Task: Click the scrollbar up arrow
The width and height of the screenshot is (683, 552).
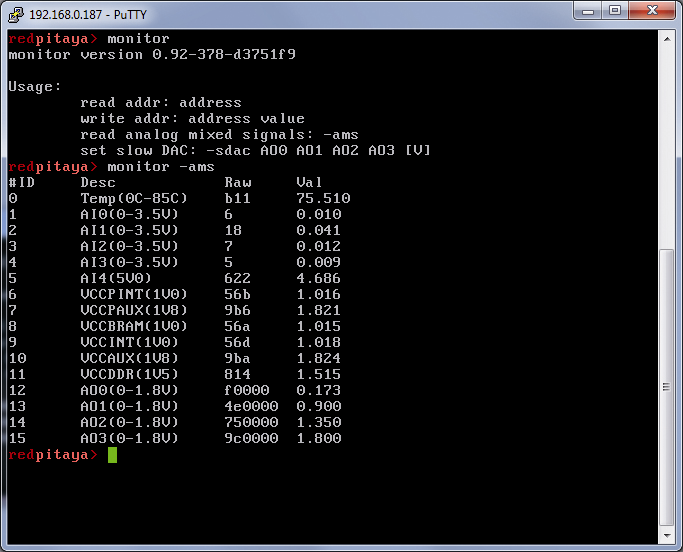Action: click(667, 39)
